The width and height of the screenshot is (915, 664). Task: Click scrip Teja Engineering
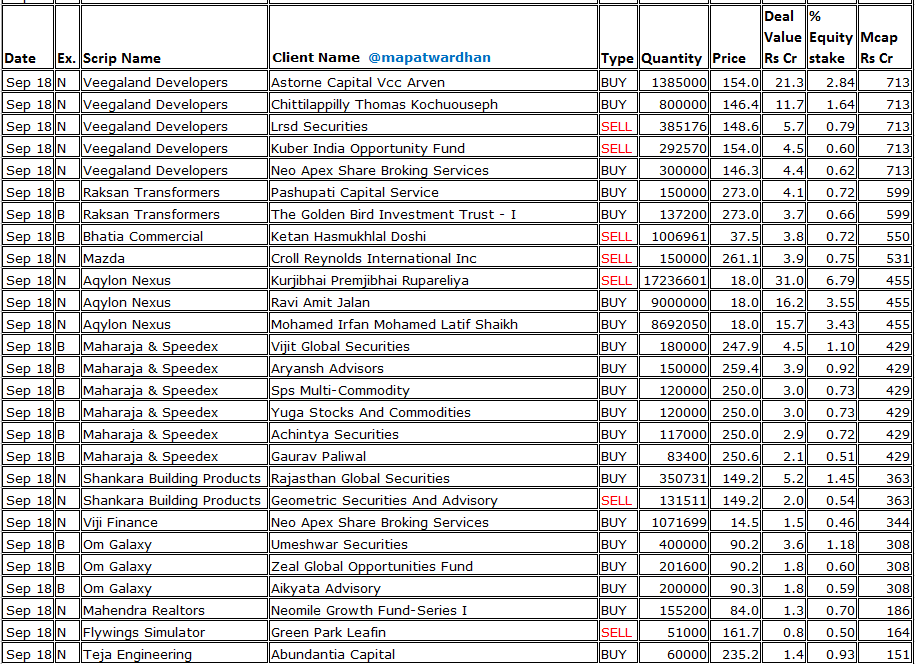(137, 655)
